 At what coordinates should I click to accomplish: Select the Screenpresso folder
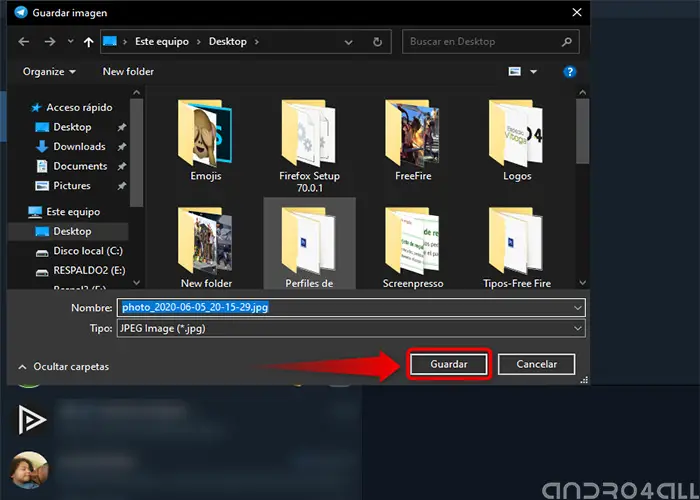pos(413,247)
